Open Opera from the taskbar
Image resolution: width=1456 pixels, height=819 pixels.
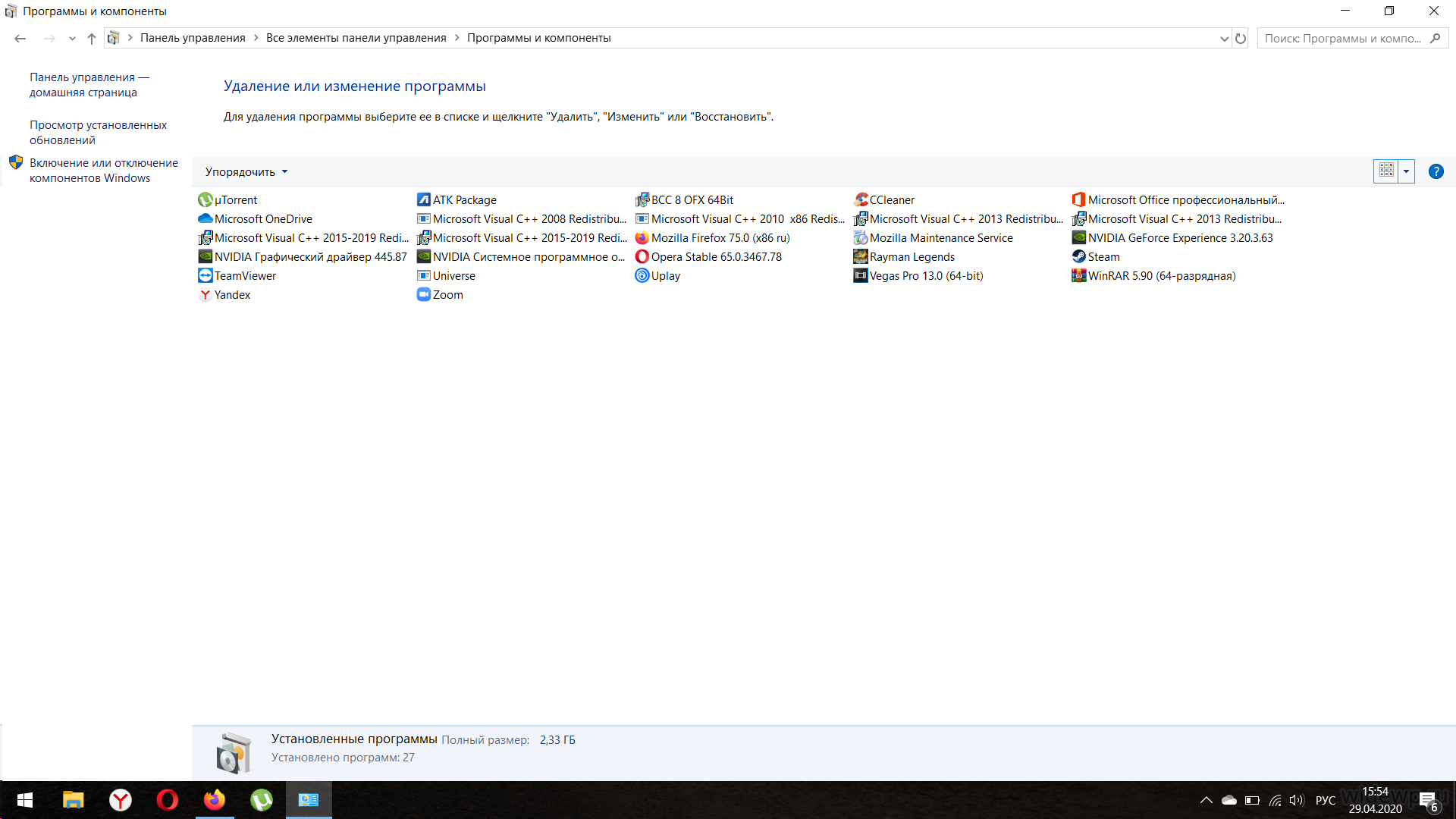click(168, 800)
